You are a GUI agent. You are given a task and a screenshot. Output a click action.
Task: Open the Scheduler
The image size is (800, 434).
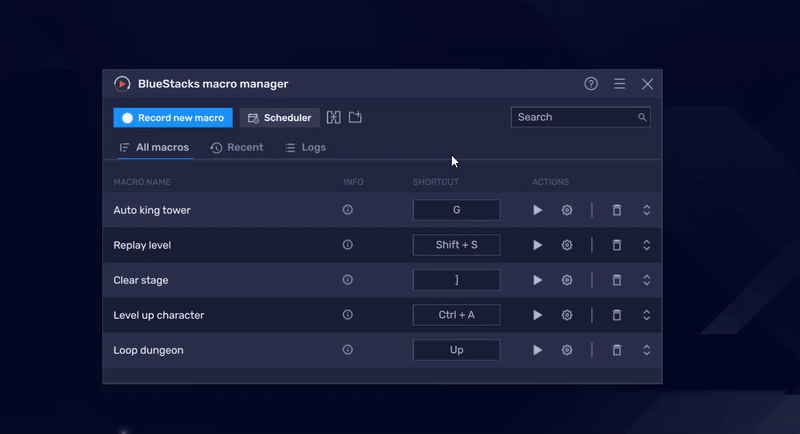click(x=280, y=118)
